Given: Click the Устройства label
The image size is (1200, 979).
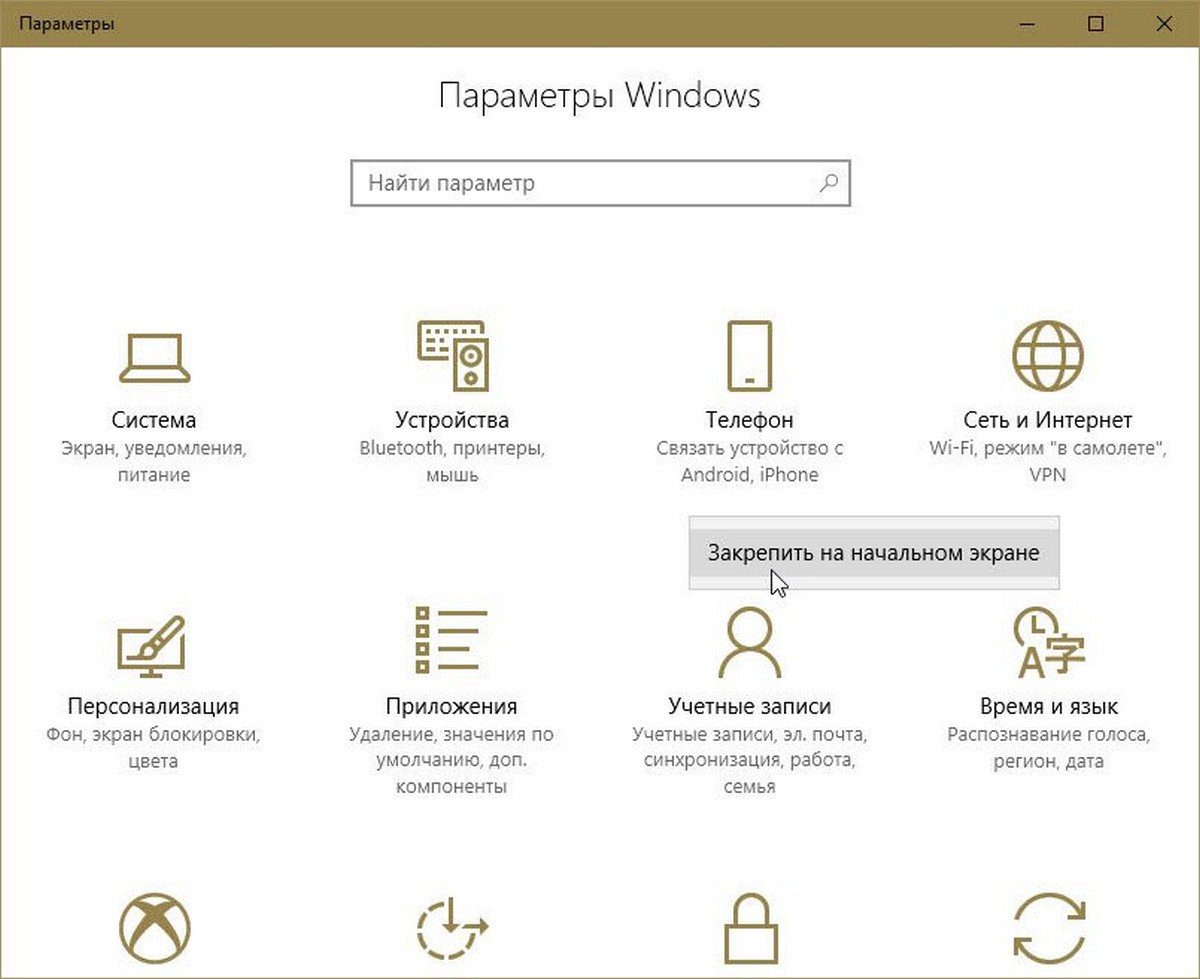Looking at the screenshot, I should (x=452, y=420).
